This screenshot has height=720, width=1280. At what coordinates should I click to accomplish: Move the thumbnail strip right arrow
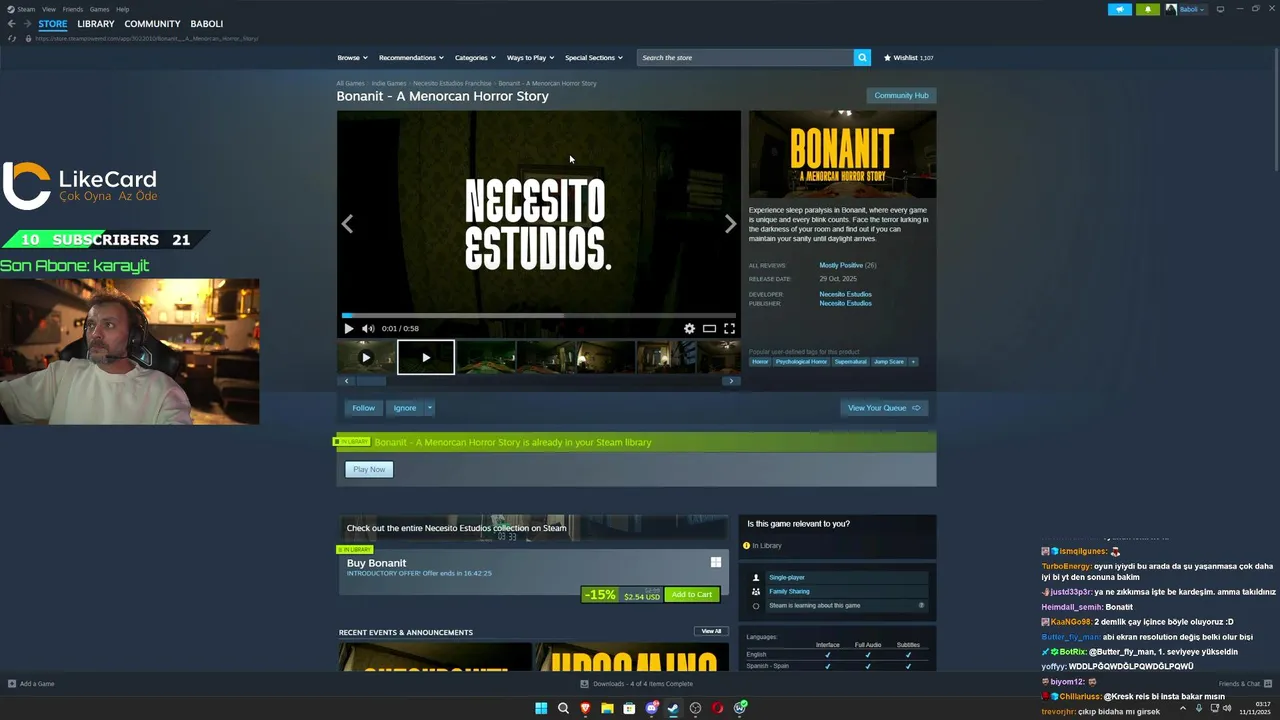click(731, 381)
